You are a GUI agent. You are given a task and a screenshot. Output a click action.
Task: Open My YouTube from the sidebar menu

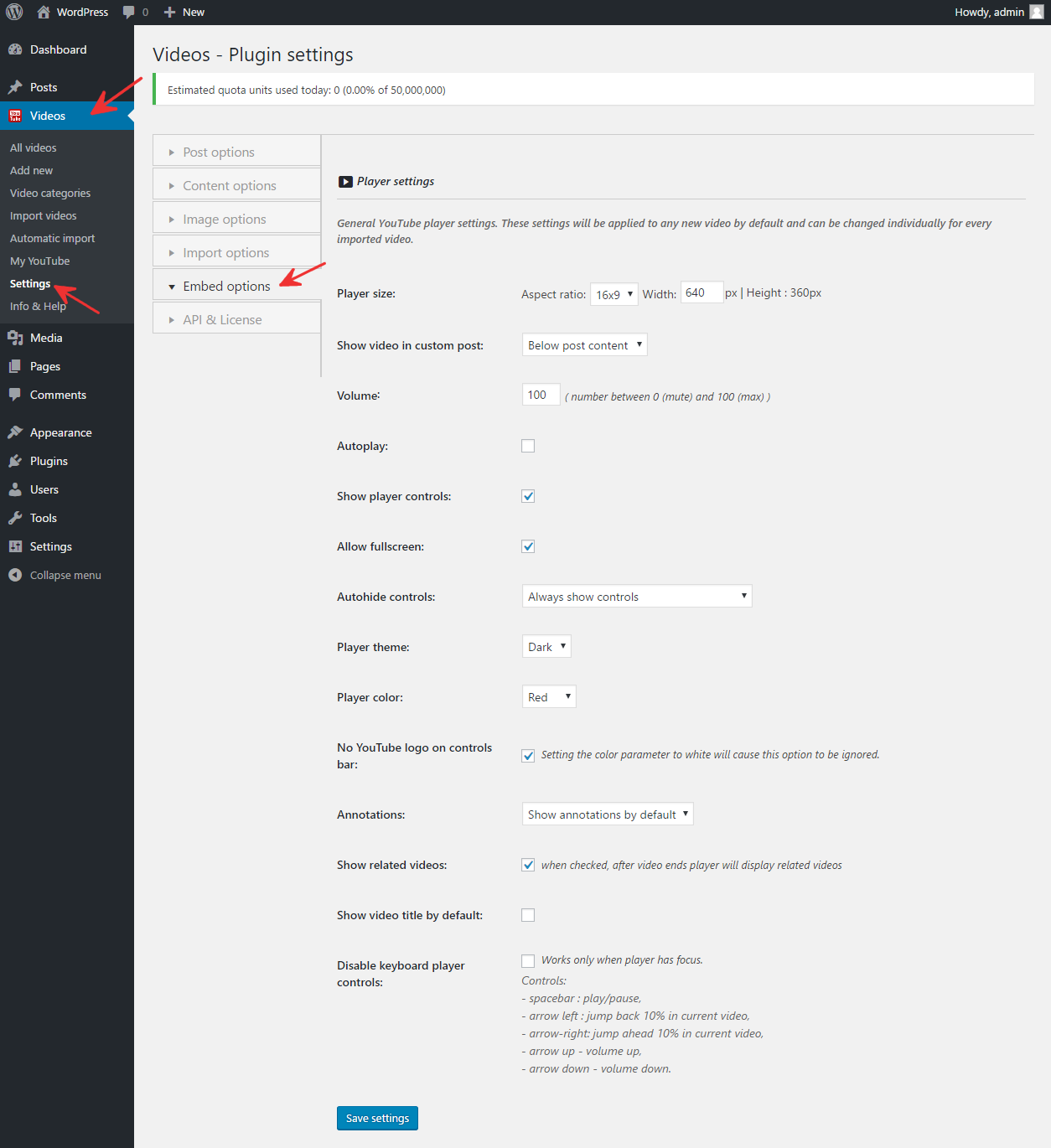pos(39,261)
